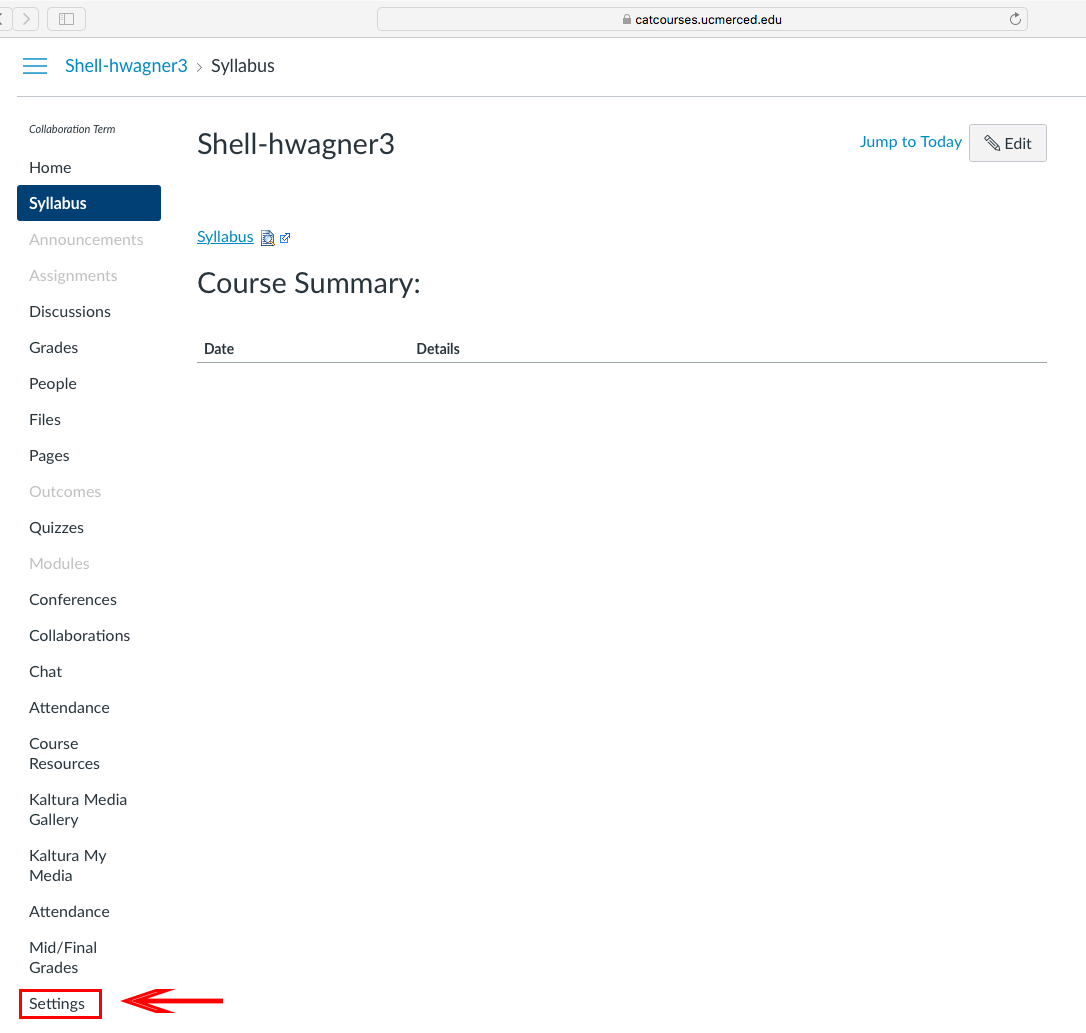The height and width of the screenshot is (1033, 1086).
Task: Open the hamburger navigation menu icon
Action: pos(35,66)
